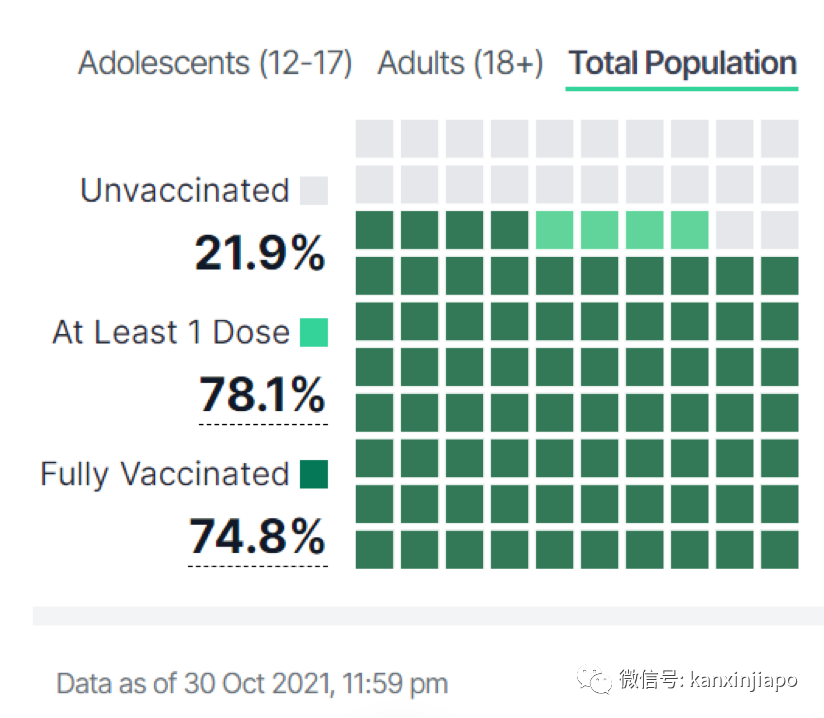Image resolution: width=824 pixels, height=718 pixels.
Task: Click the bottom-right dark green grid square
Action: tap(779, 549)
